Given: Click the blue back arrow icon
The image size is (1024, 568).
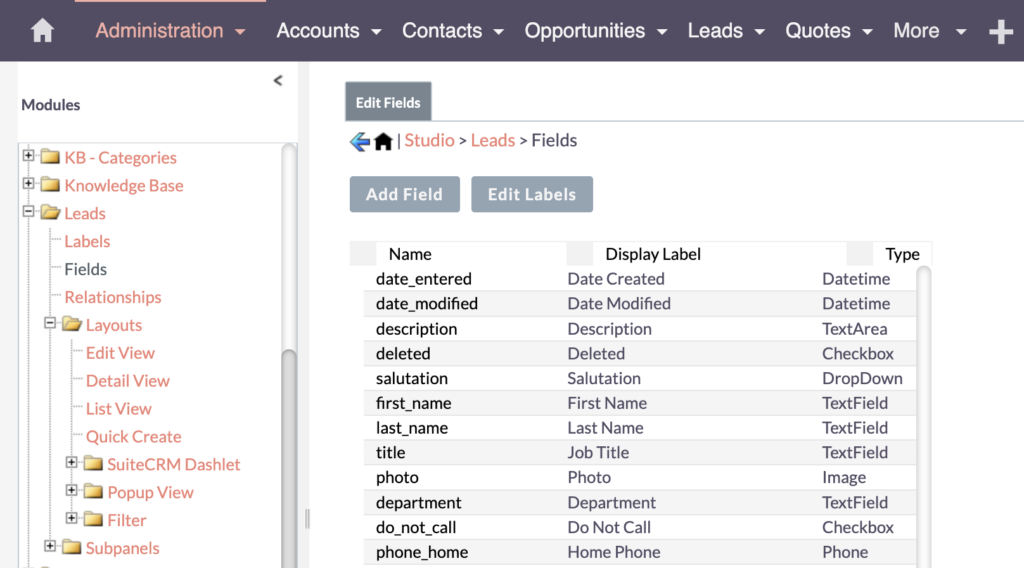Looking at the screenshot, I should [359, 141].
